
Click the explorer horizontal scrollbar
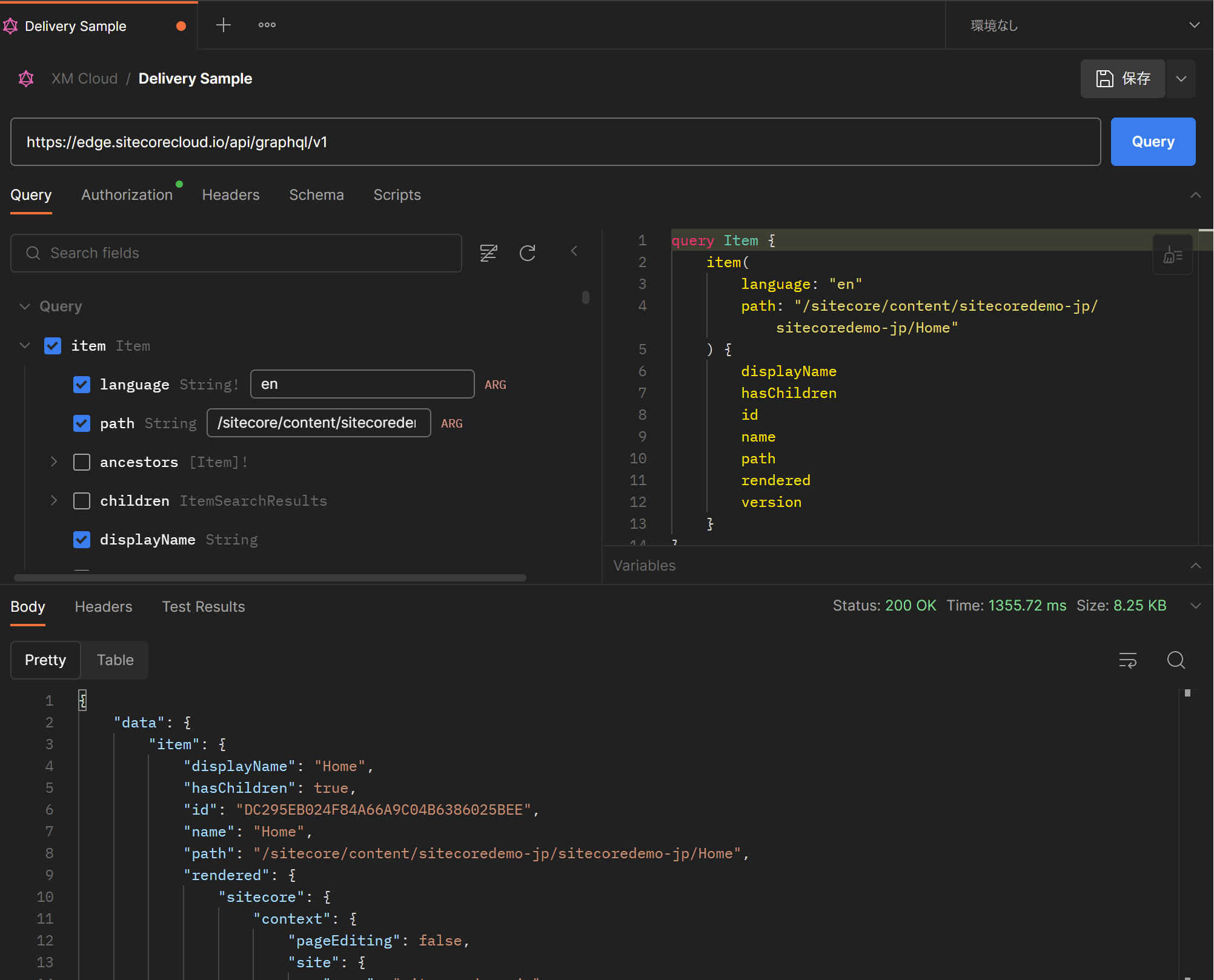[x=270, y=578]
